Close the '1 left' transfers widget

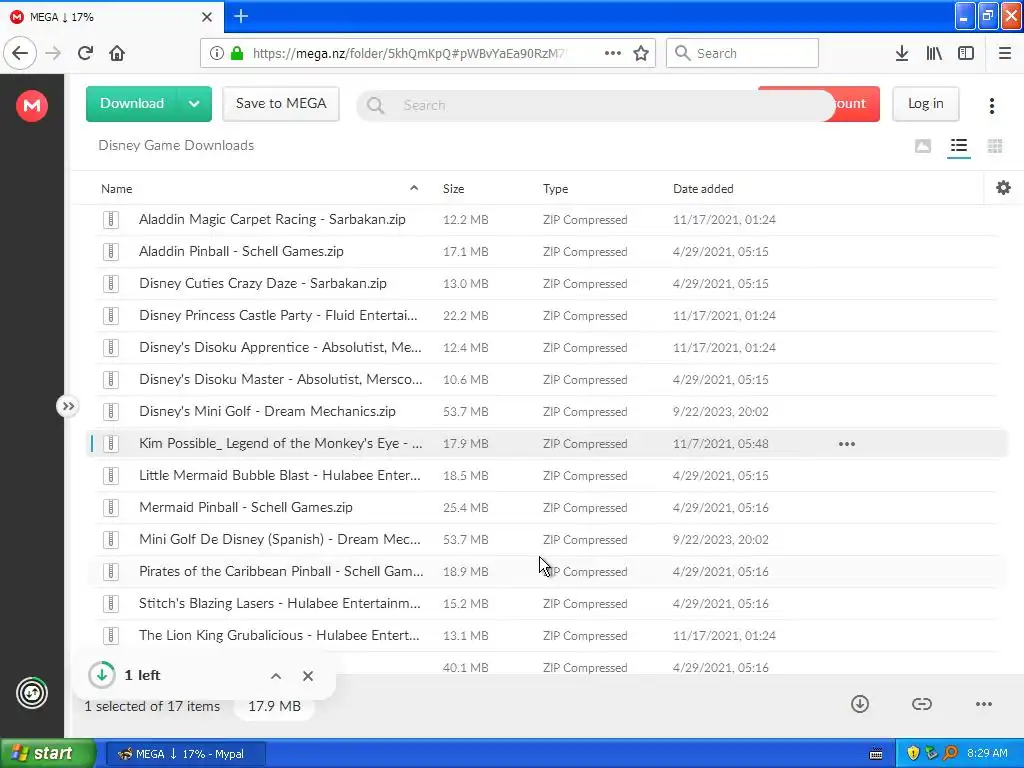pos(308,676)
